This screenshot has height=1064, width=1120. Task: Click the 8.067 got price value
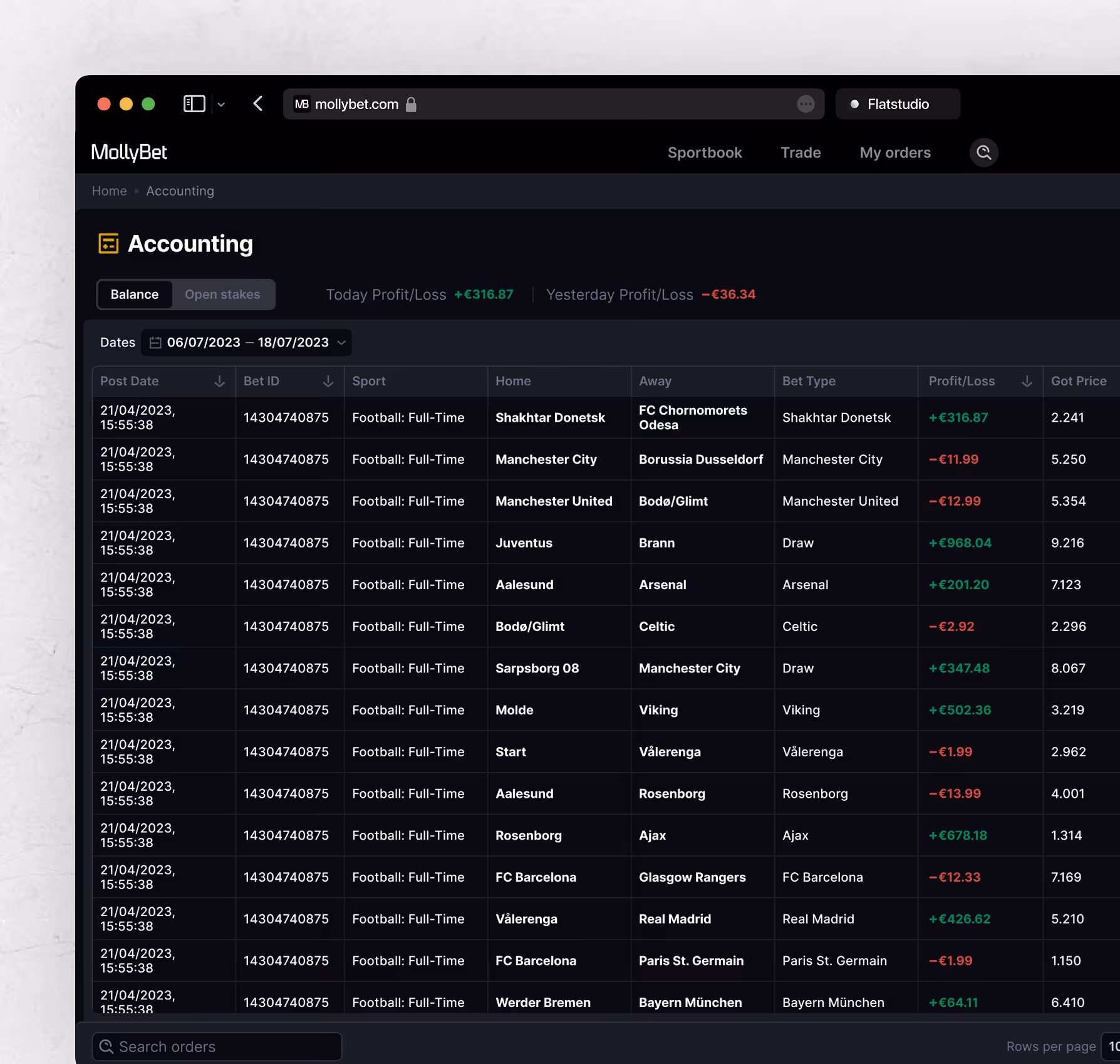[1068, 669]
